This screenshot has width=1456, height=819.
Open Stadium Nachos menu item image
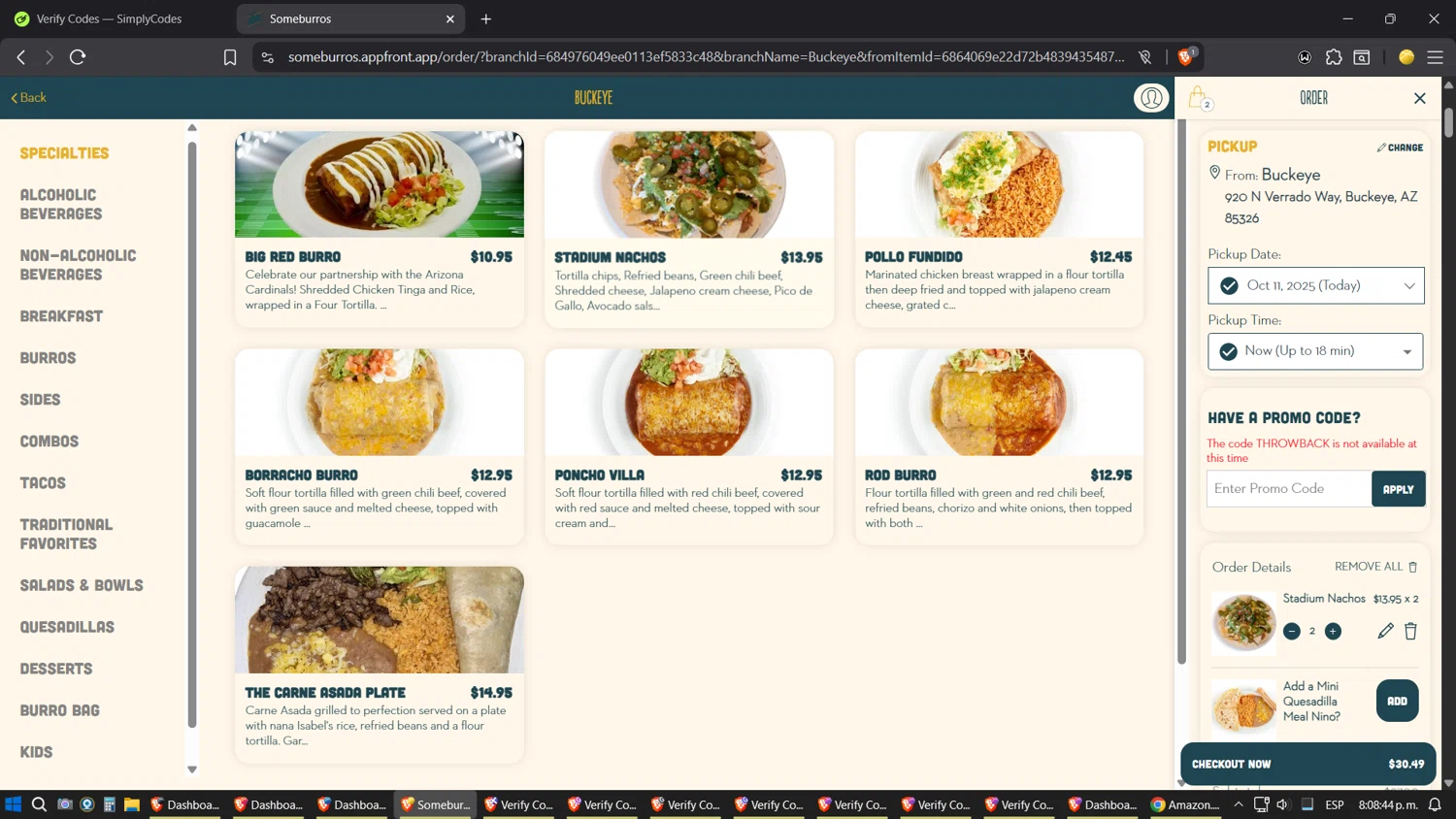pos(688,184)
